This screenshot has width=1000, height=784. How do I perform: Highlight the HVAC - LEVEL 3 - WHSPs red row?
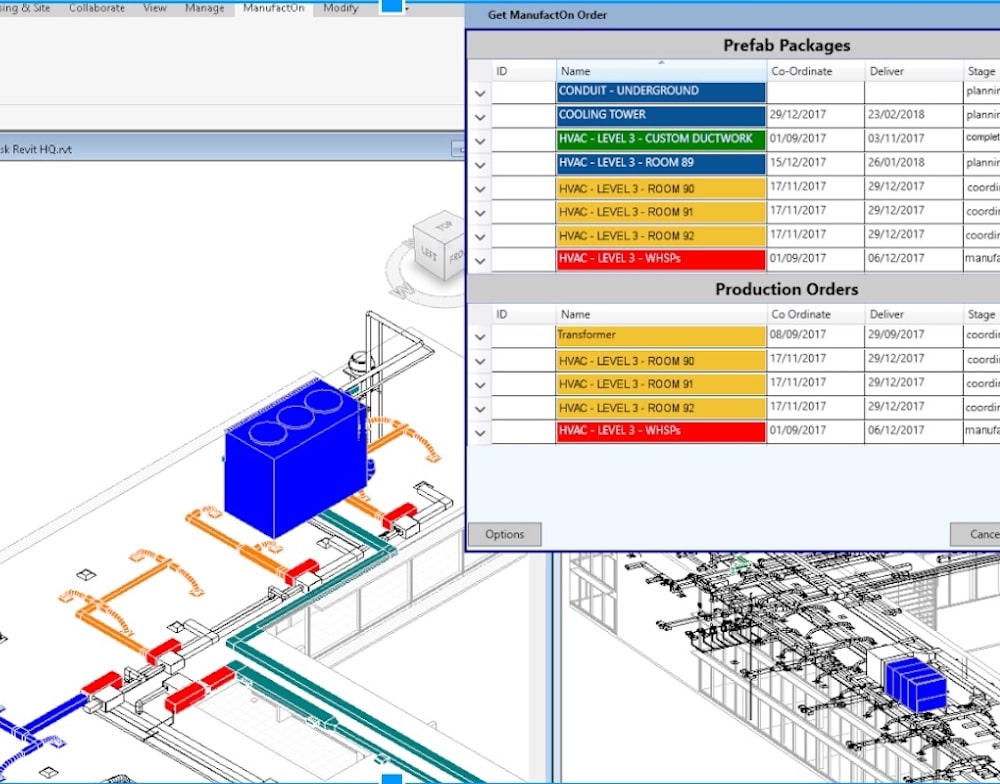(x=660, y=258)
